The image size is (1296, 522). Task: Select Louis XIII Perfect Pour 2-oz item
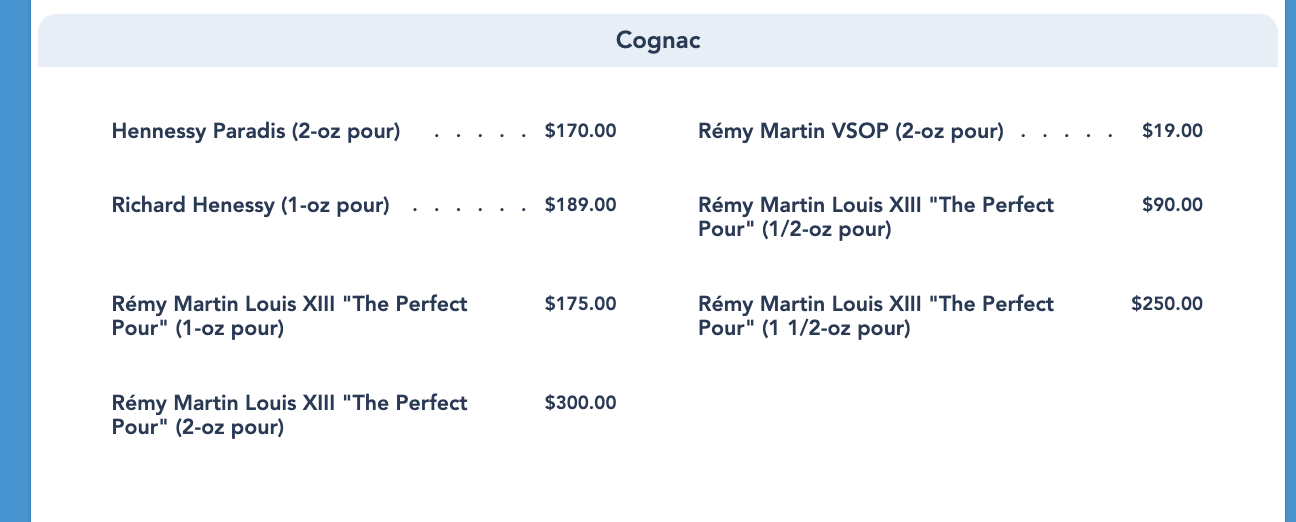[289, 415]
